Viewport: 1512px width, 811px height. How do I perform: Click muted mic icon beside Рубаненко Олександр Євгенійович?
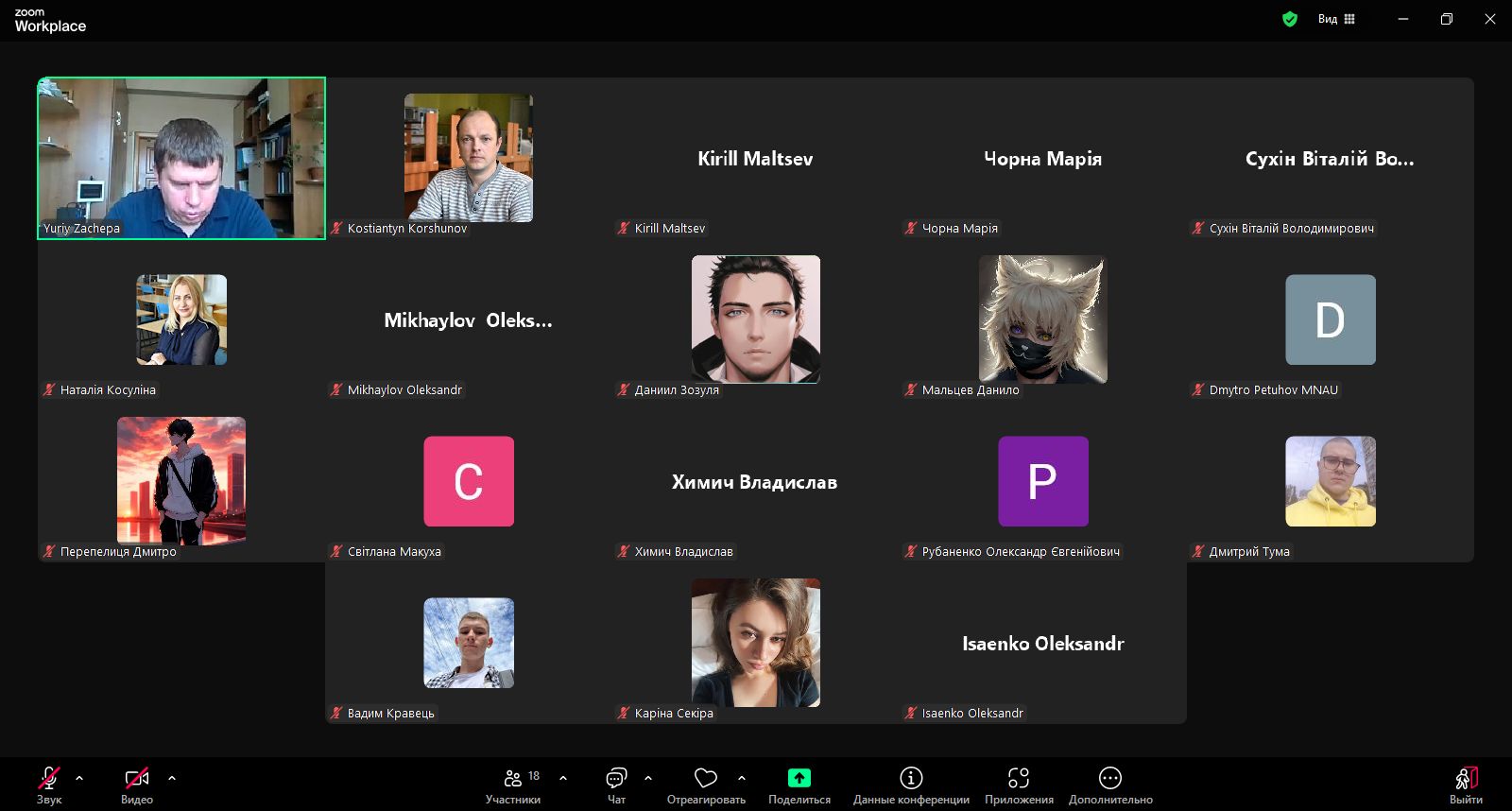tap(911, 551)
